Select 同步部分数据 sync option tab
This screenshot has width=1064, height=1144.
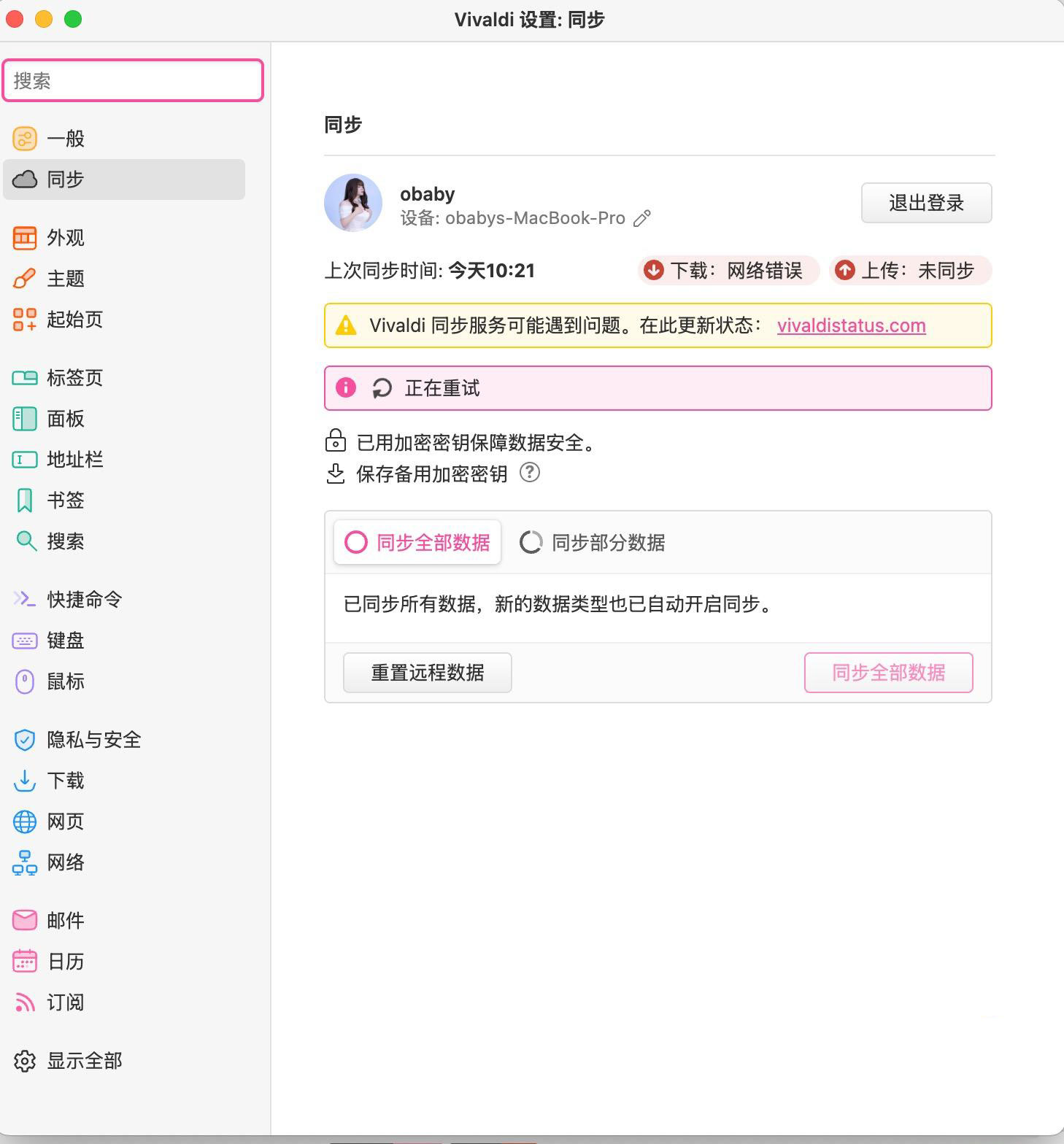tap(593, 543)
